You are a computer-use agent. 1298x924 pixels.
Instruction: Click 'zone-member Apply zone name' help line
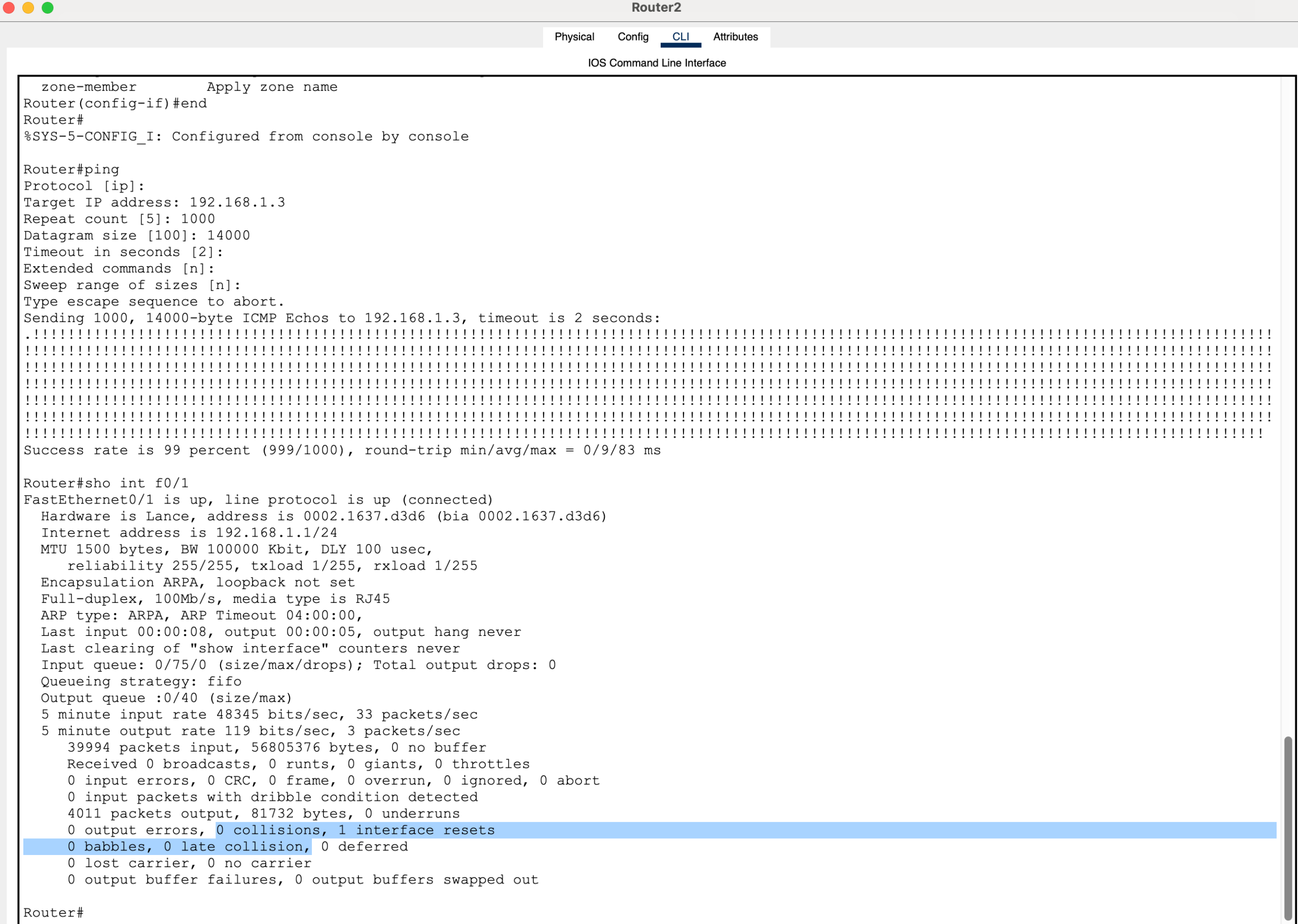pyautogui.click(x=189, y=87)
